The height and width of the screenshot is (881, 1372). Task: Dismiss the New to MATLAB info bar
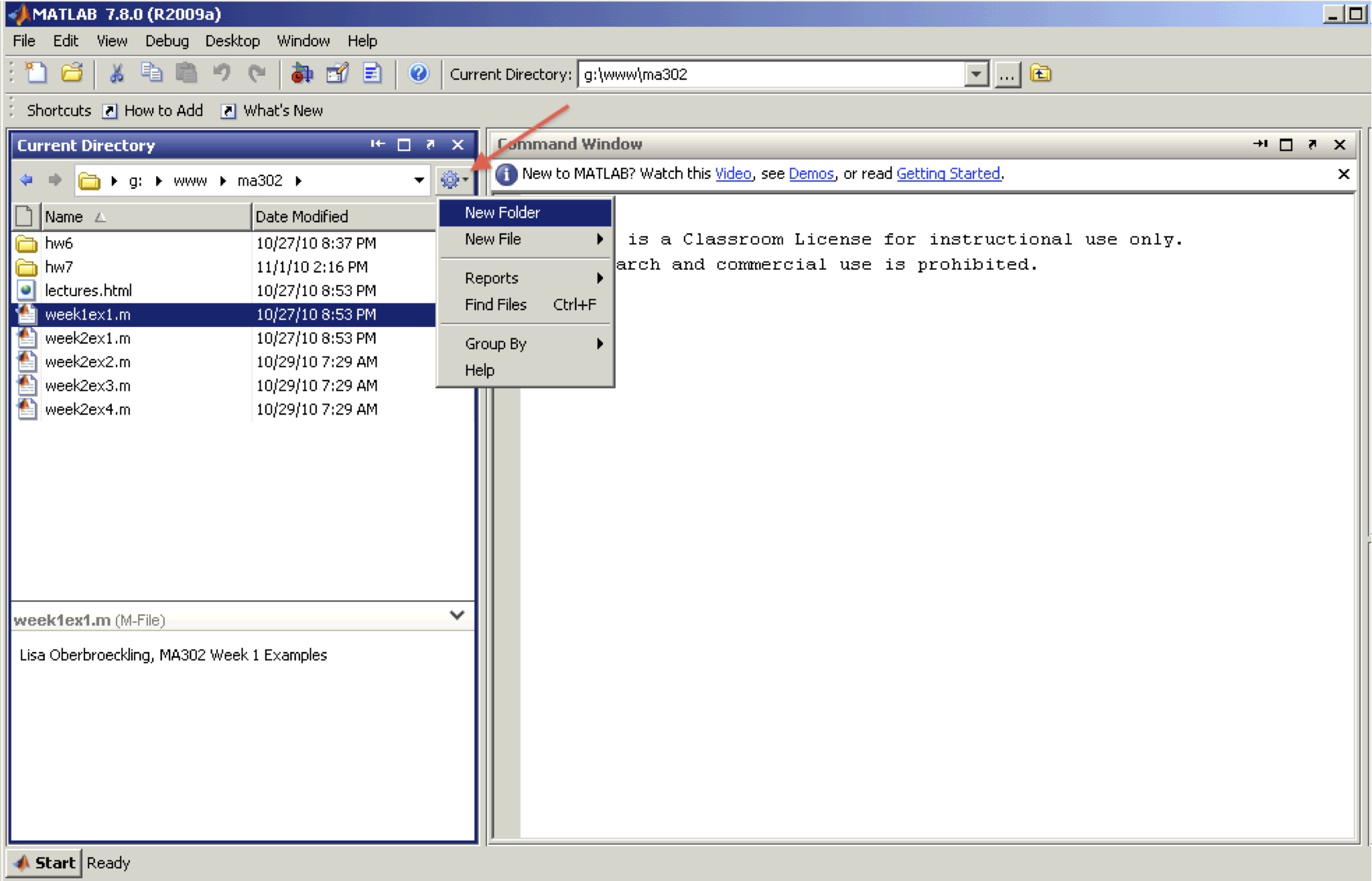coord(1343,174)
